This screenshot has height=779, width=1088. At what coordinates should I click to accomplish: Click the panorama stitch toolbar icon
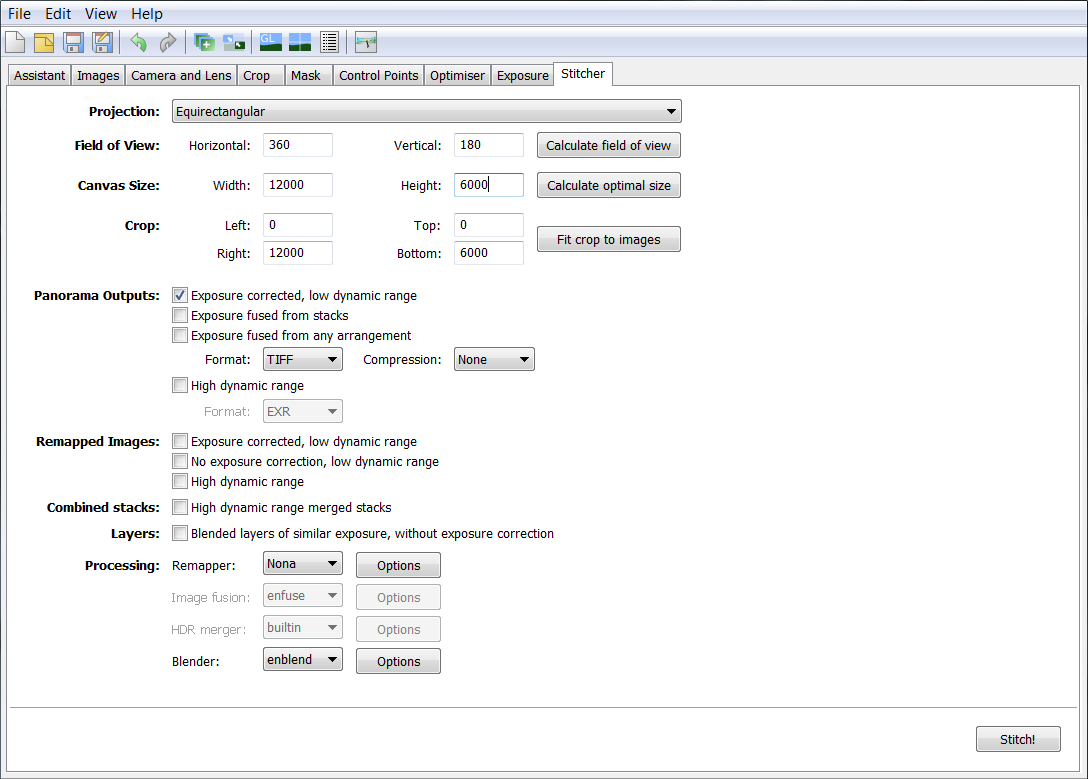[366, 42]
